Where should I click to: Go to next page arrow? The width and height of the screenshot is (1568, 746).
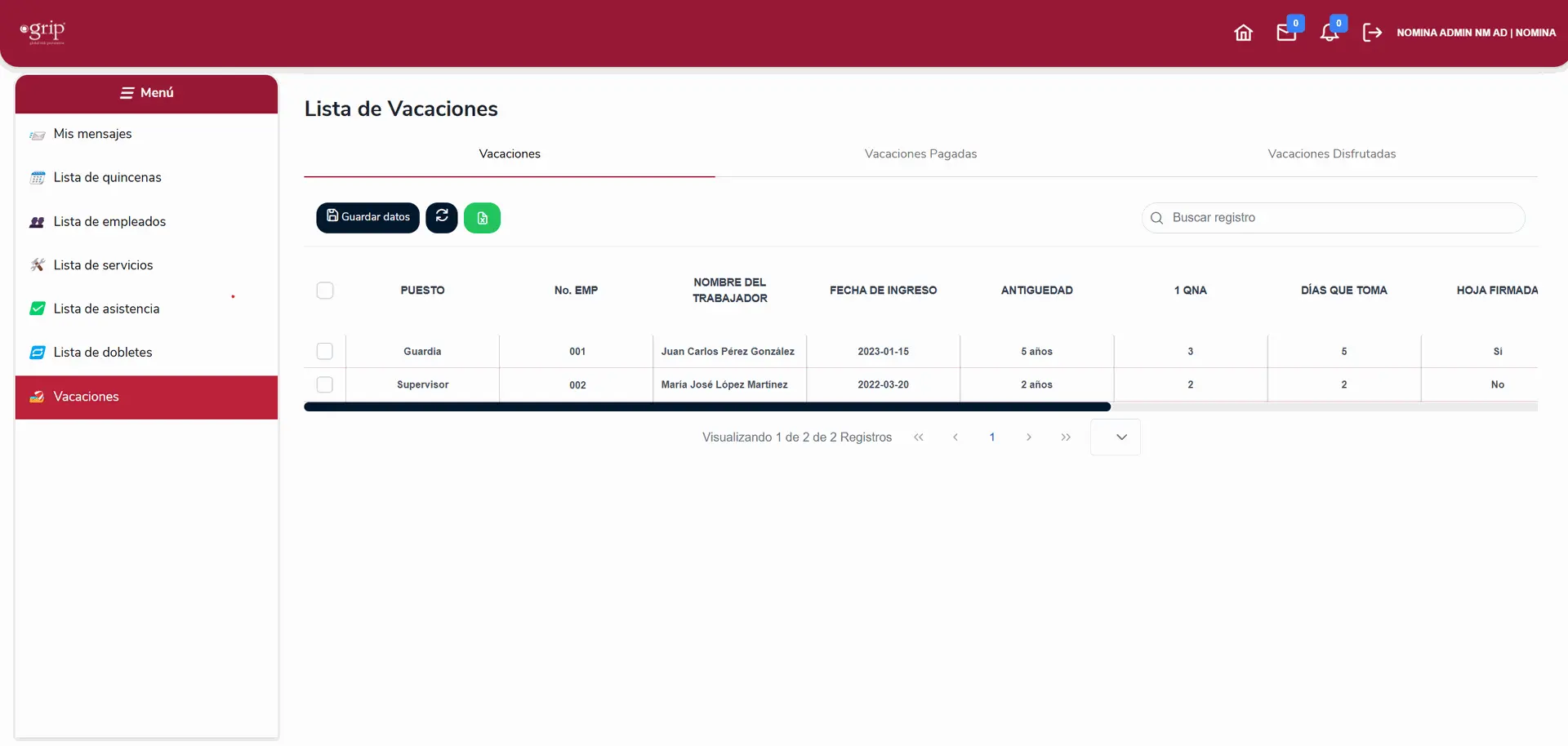(1029, 437)
